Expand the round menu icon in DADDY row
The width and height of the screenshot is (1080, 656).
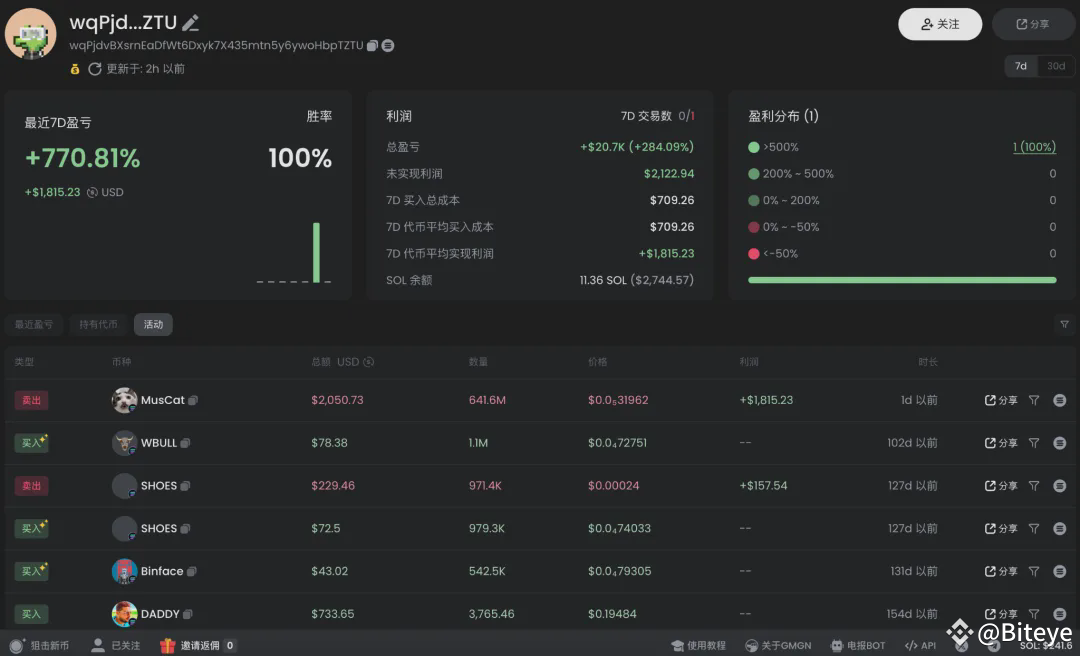(x=1059, y=614)
